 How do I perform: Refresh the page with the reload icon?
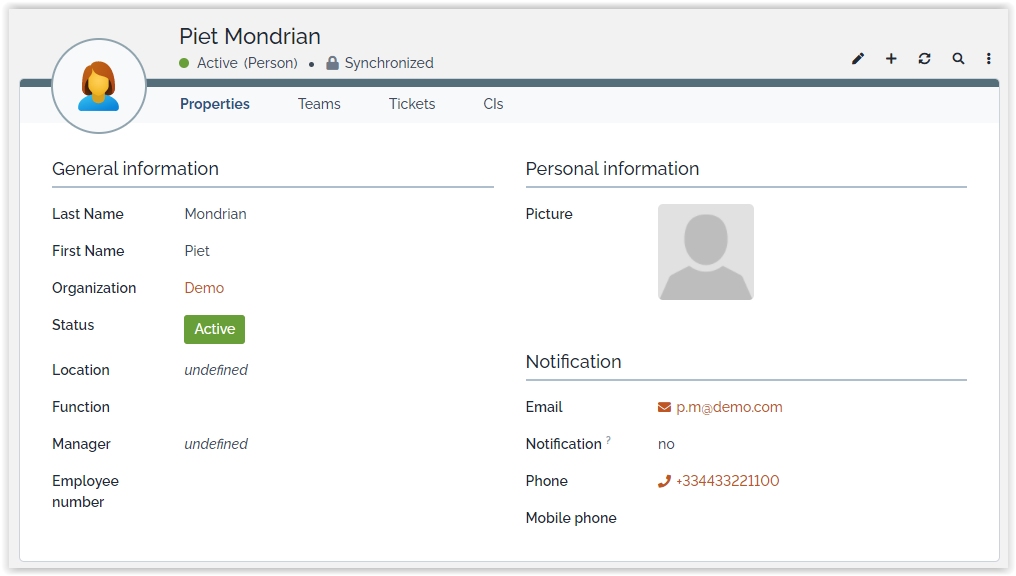[x=924, y=59]
